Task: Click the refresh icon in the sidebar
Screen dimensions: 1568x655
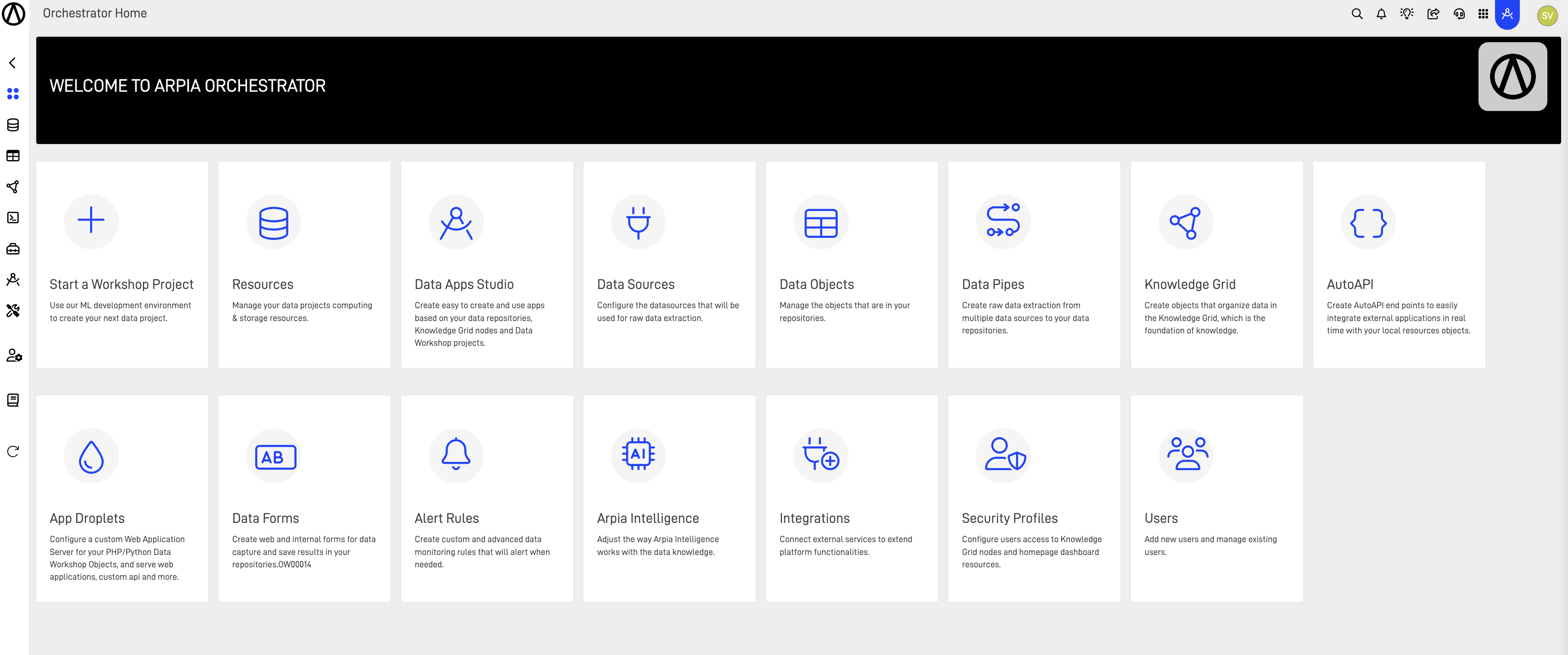Action: pos(13,451)
